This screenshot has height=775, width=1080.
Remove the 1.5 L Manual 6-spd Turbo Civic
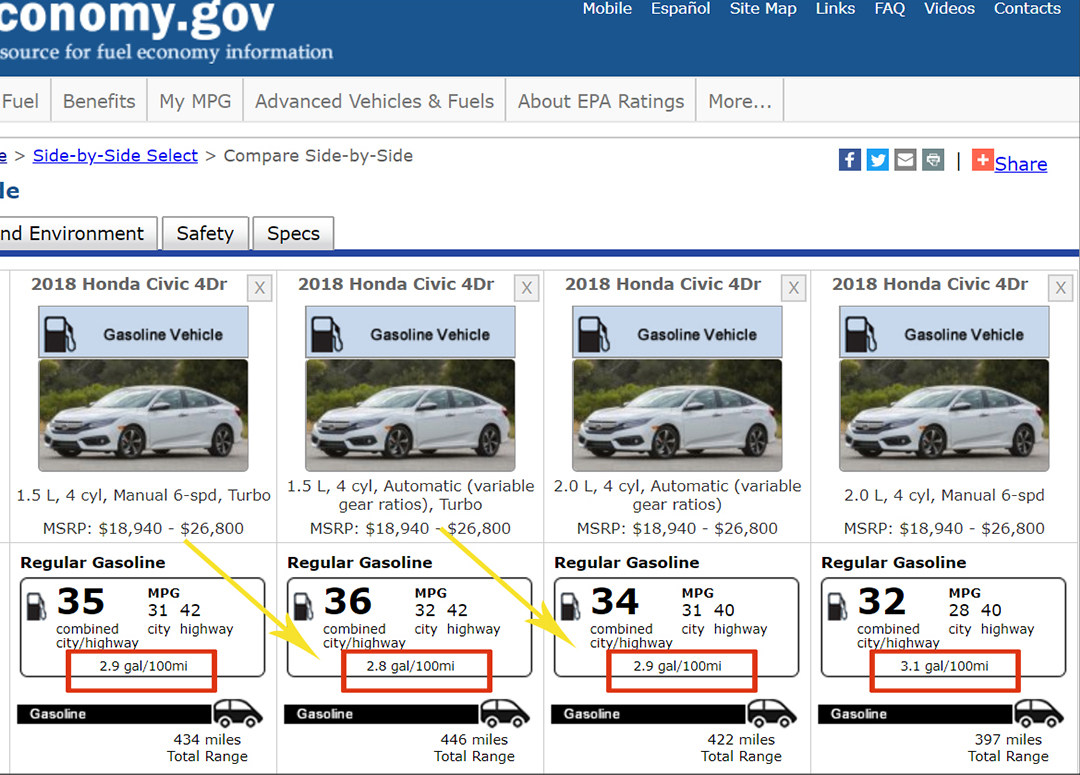[260, 289]
